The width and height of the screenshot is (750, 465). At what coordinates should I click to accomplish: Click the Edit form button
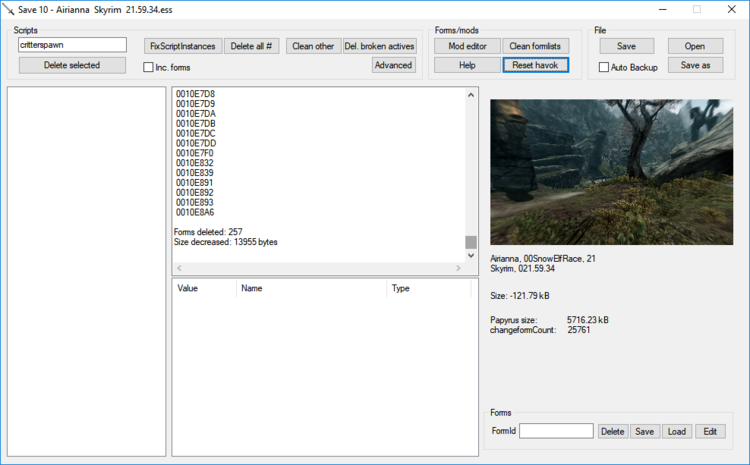coord(710,432)
